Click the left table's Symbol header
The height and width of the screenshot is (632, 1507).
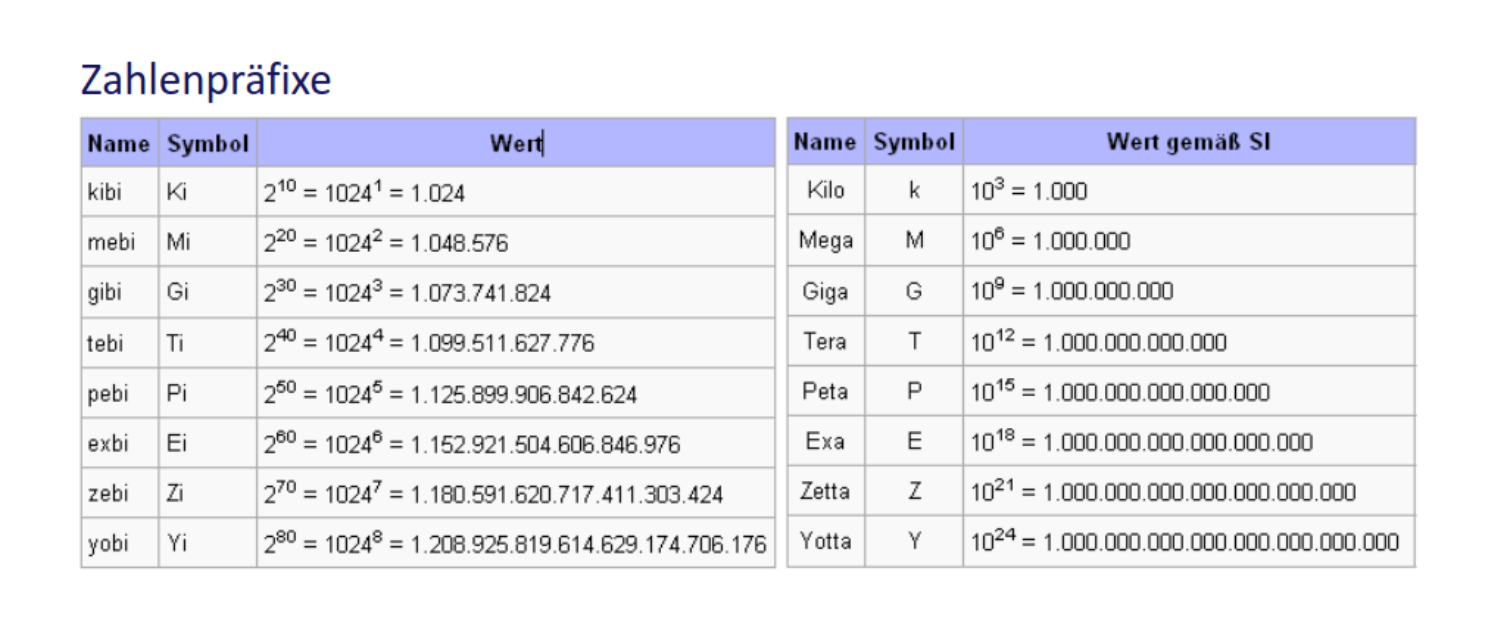[x=208, y=144]
